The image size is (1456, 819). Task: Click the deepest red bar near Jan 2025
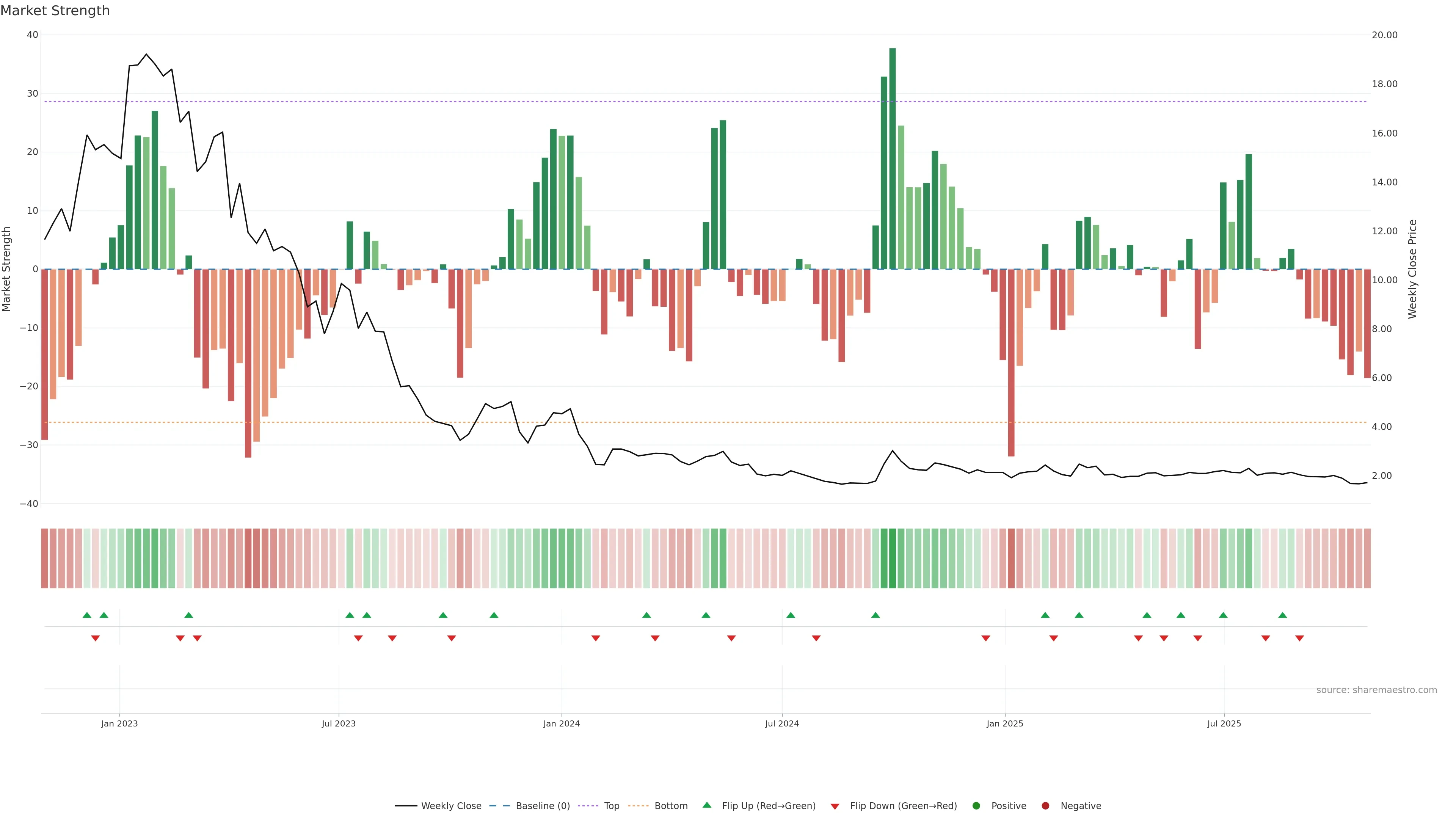pos(1011,362)
